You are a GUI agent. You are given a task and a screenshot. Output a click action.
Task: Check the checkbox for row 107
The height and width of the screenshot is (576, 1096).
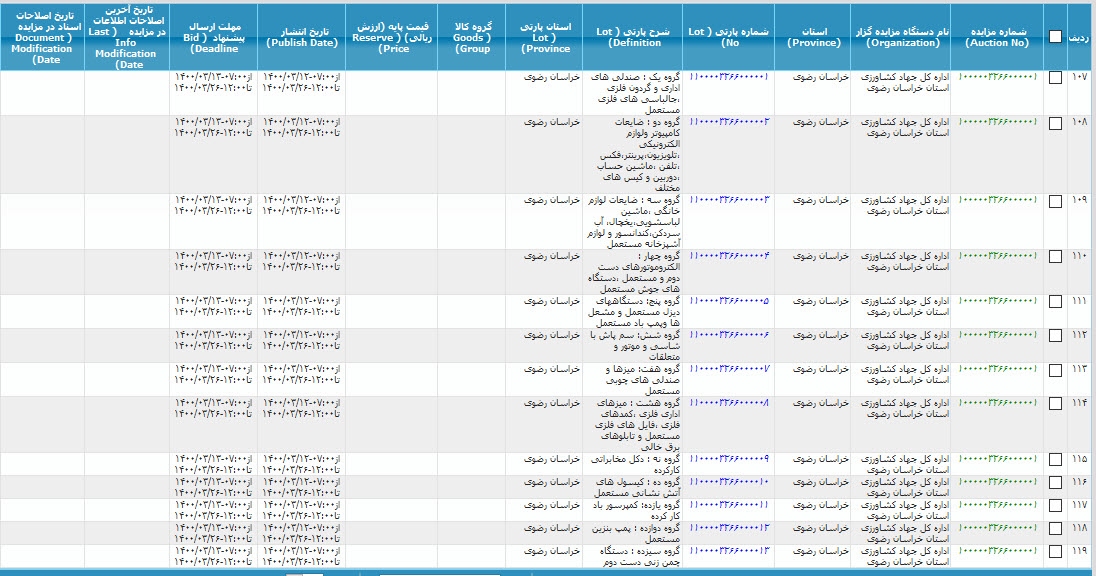click(1055, 79)
